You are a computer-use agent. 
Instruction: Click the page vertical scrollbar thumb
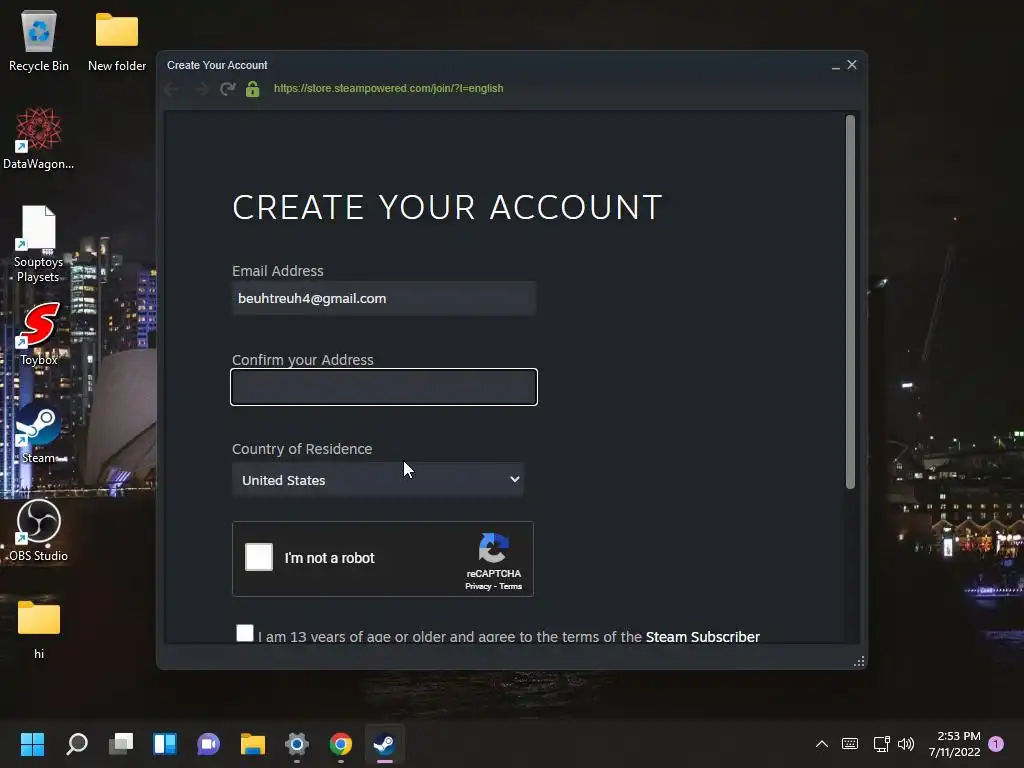pos(850,302)
